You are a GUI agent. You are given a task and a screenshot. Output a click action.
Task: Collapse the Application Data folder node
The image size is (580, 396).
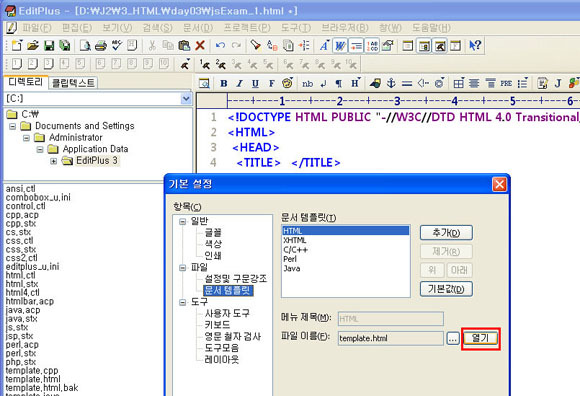pos(40,149)
